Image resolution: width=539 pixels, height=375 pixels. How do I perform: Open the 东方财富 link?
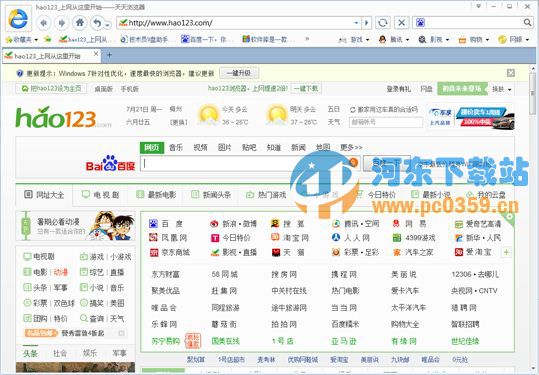coord(165,274)
